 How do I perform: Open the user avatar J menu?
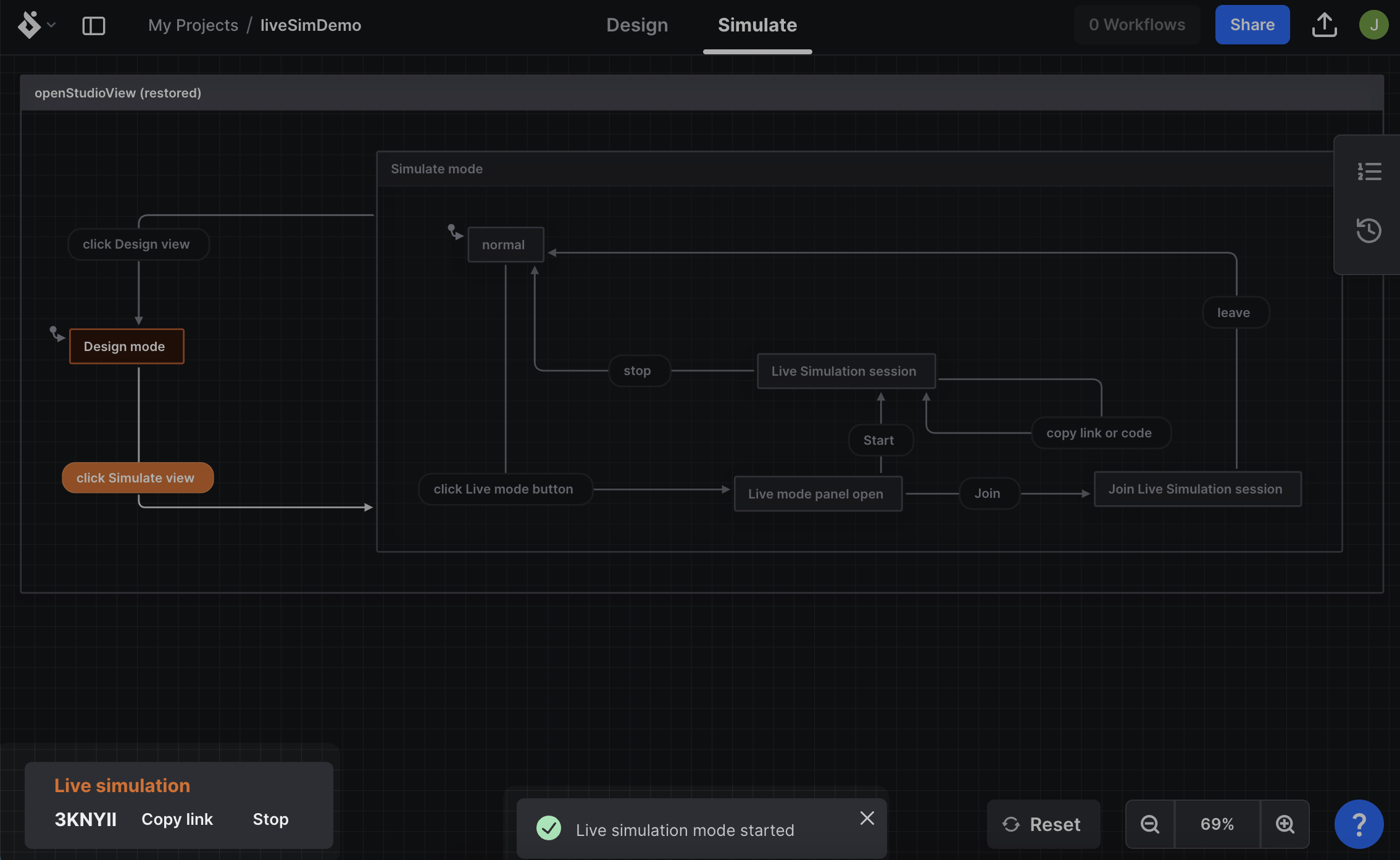click(x=1373, y=25)
